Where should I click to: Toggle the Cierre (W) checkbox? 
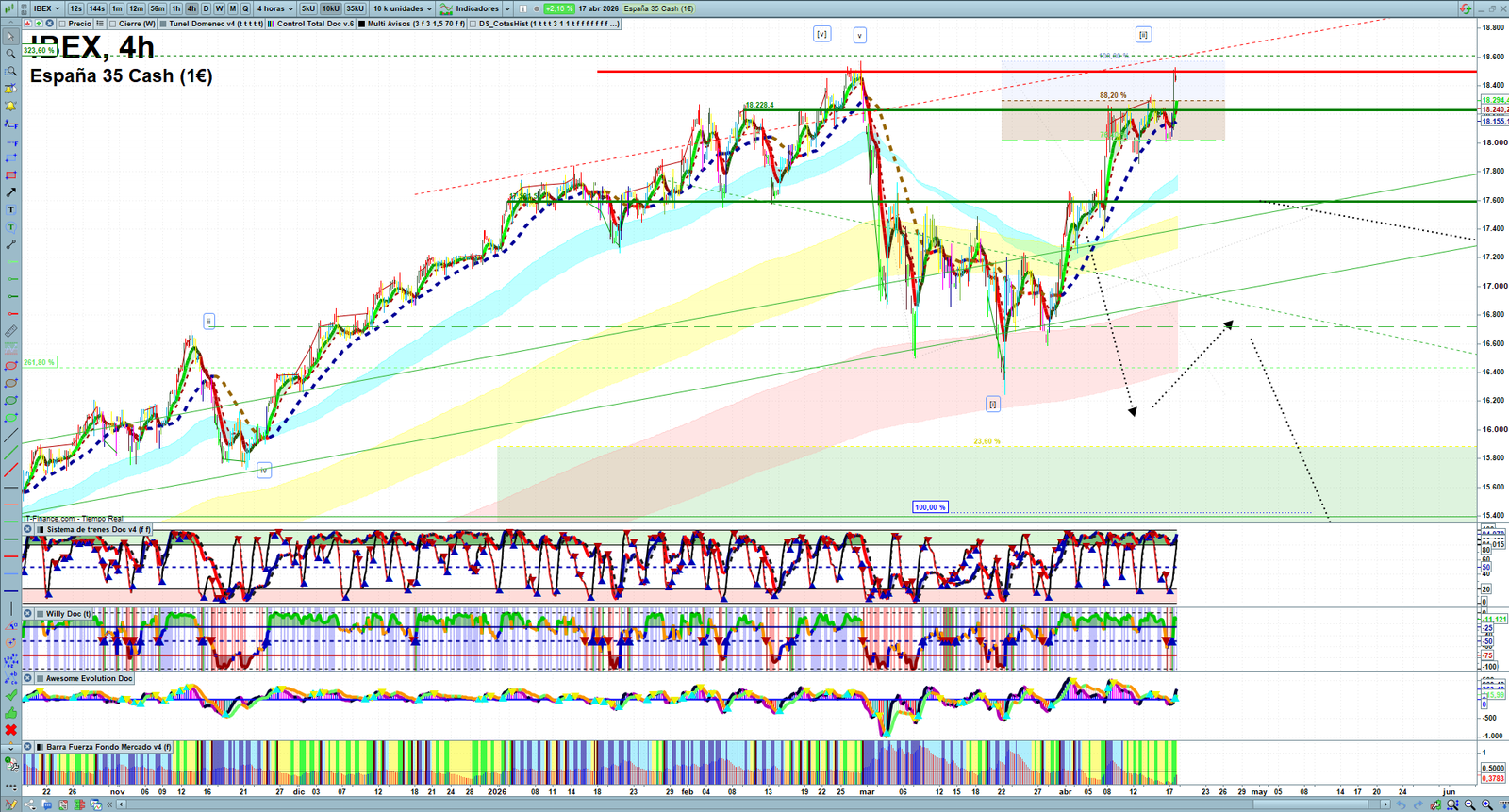tap(113, 24)
